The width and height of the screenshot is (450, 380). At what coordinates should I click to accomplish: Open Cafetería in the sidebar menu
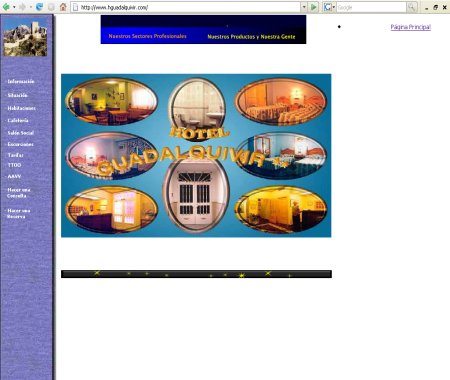pyautogui.click(x=18, y=120)
